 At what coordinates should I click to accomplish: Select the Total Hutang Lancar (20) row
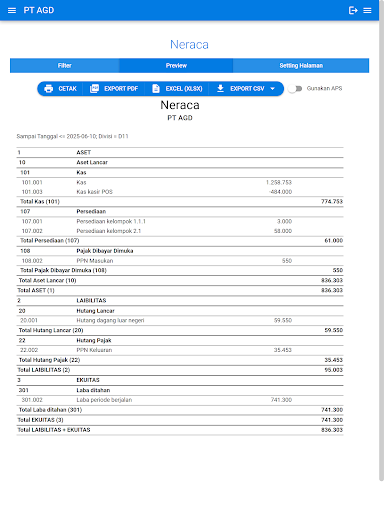point(180,330)
